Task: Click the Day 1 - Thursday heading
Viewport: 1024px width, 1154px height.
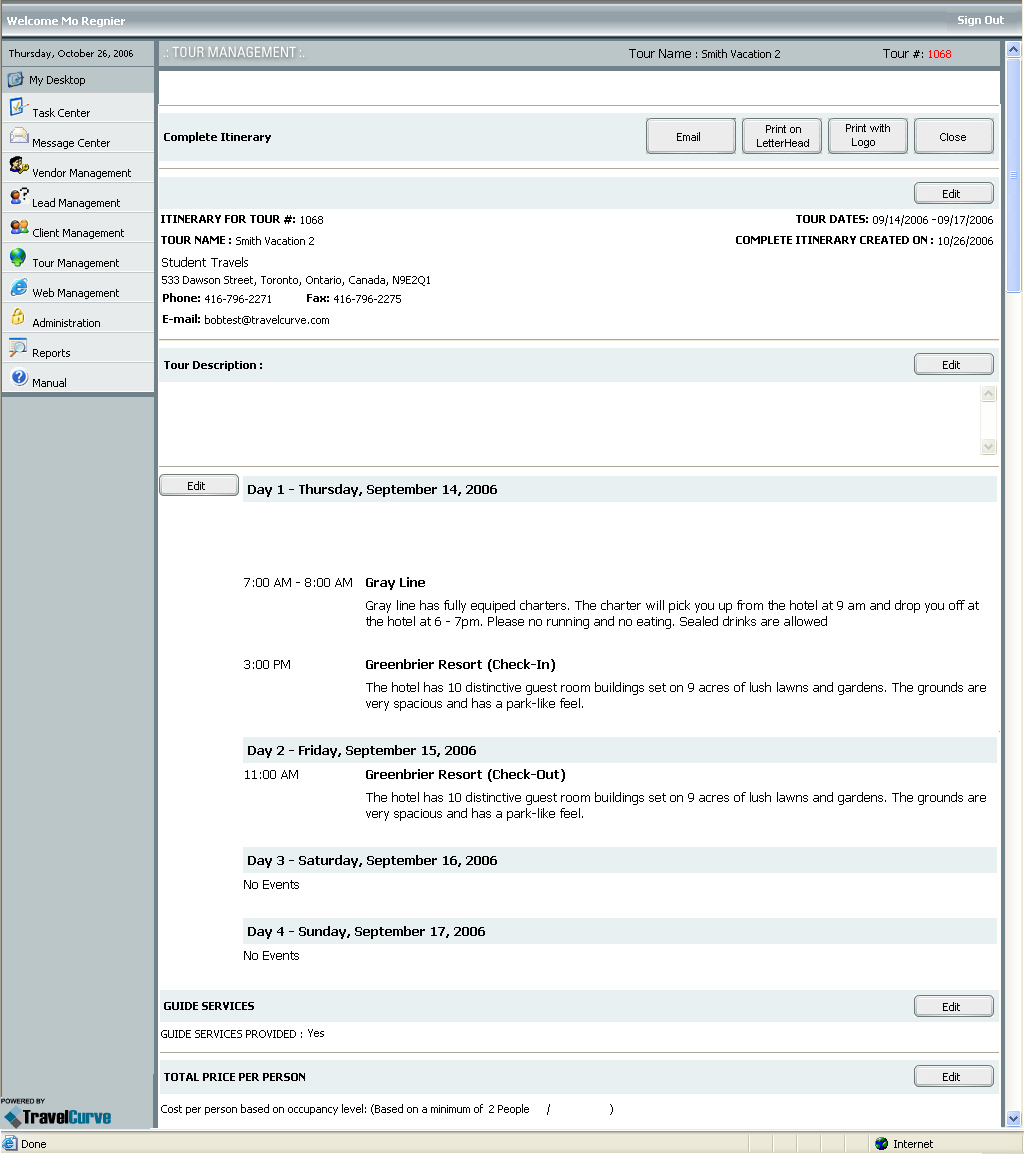Action: (x=372, y=489)
